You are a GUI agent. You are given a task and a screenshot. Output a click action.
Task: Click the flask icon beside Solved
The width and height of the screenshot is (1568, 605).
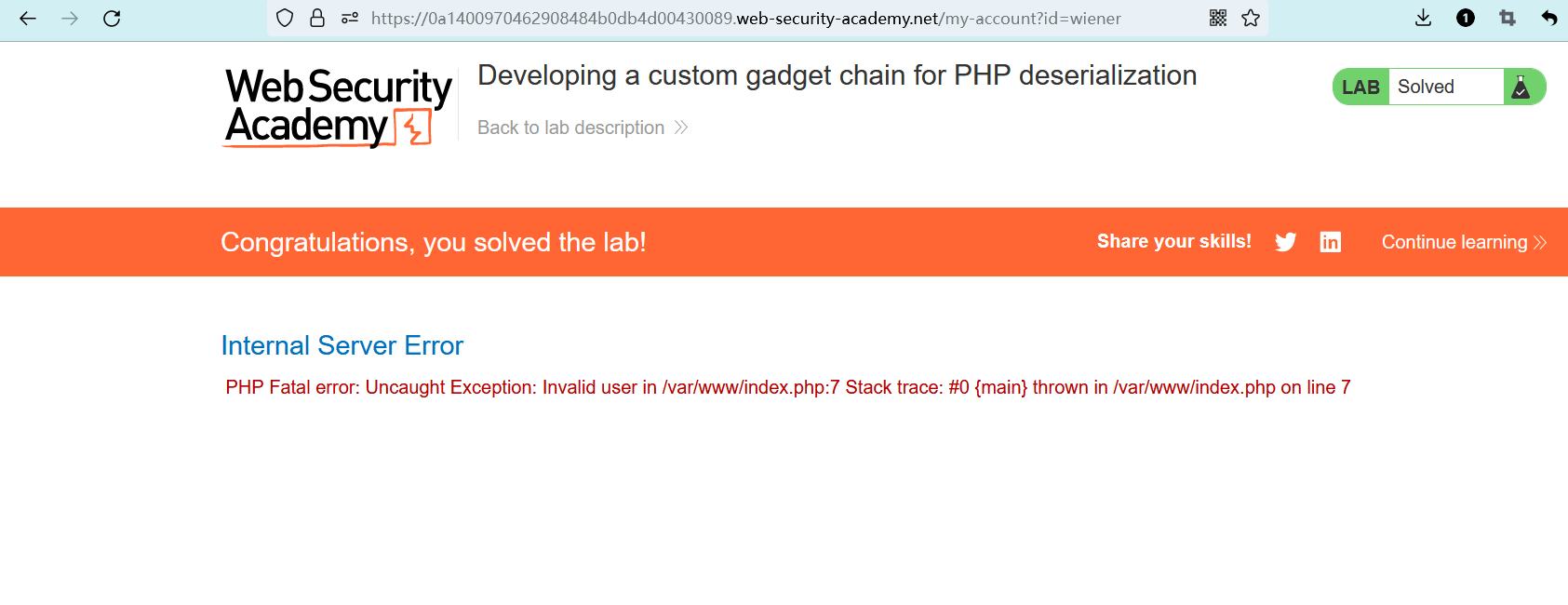tap(1521, 87)
